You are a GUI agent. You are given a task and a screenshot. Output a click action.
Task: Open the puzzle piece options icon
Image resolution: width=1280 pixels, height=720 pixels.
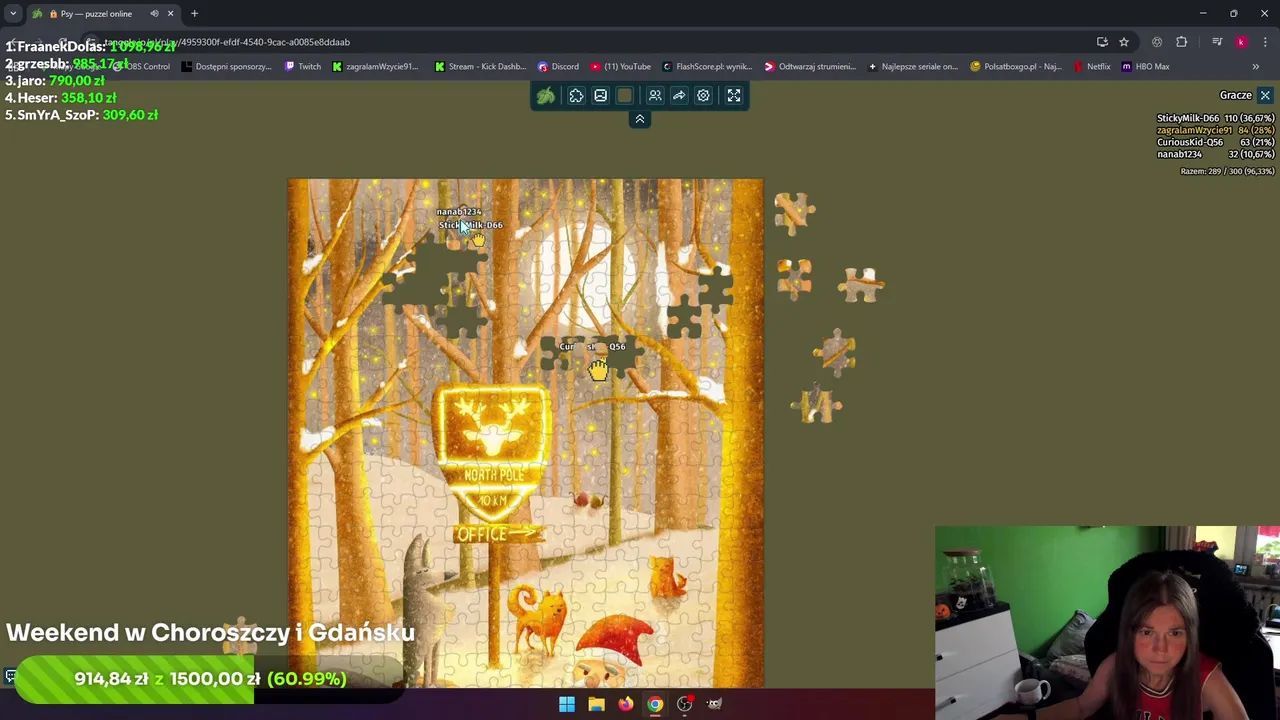pos(576,95)
